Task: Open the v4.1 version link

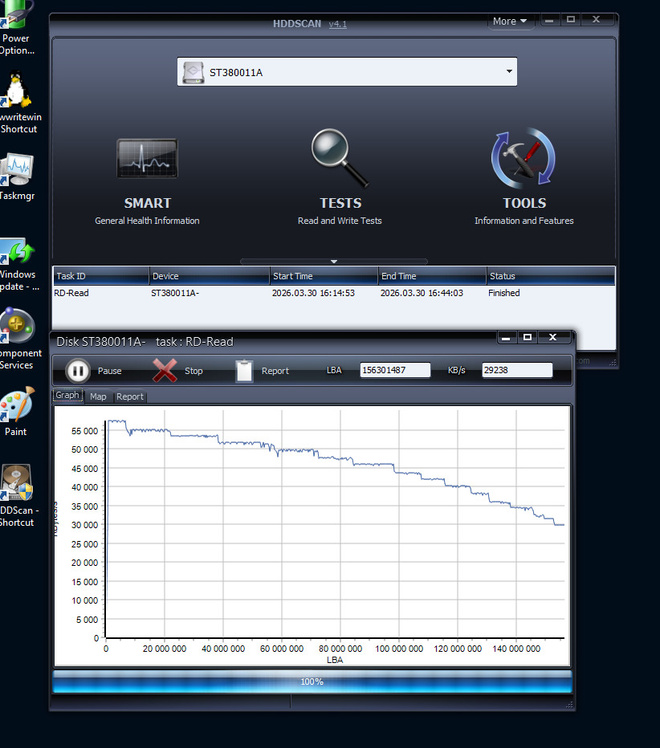Action: [338, 24]
